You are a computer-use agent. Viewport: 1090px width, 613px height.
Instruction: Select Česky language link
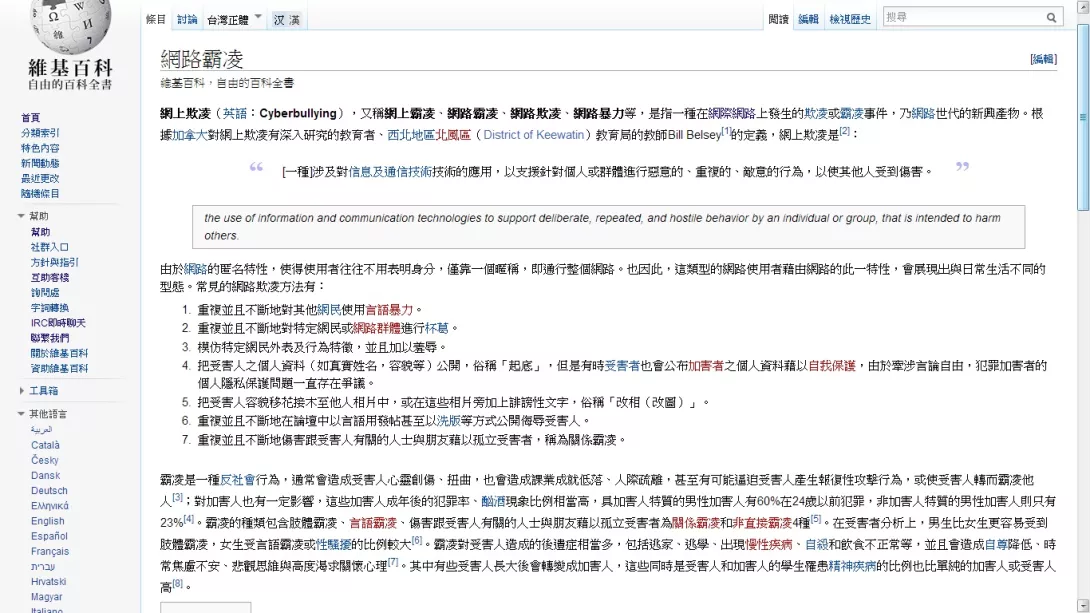coord(44,460)
